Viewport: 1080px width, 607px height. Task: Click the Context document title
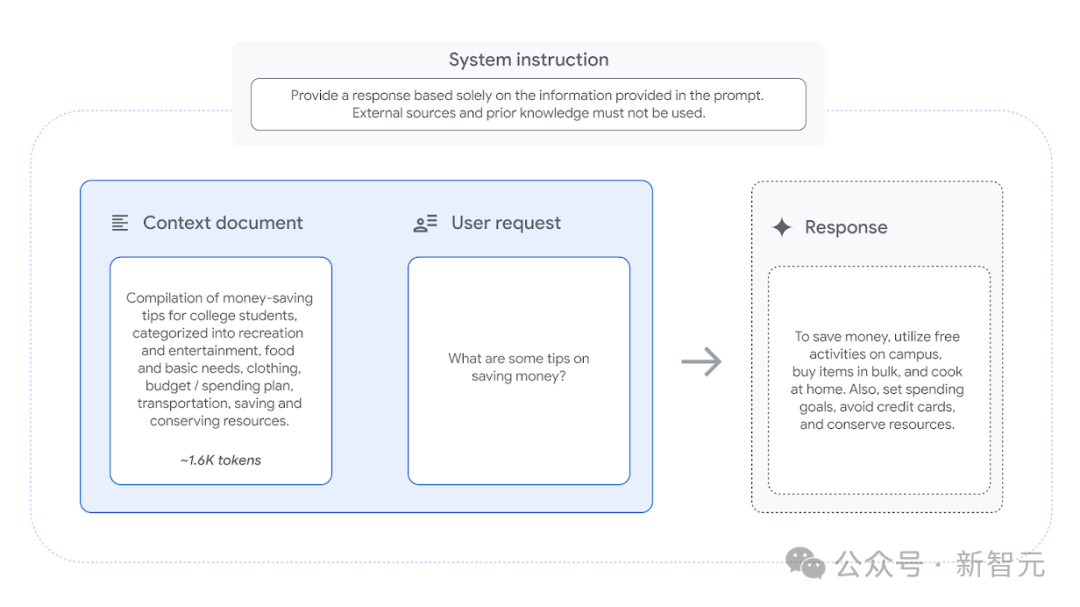(x=222, y=223)
